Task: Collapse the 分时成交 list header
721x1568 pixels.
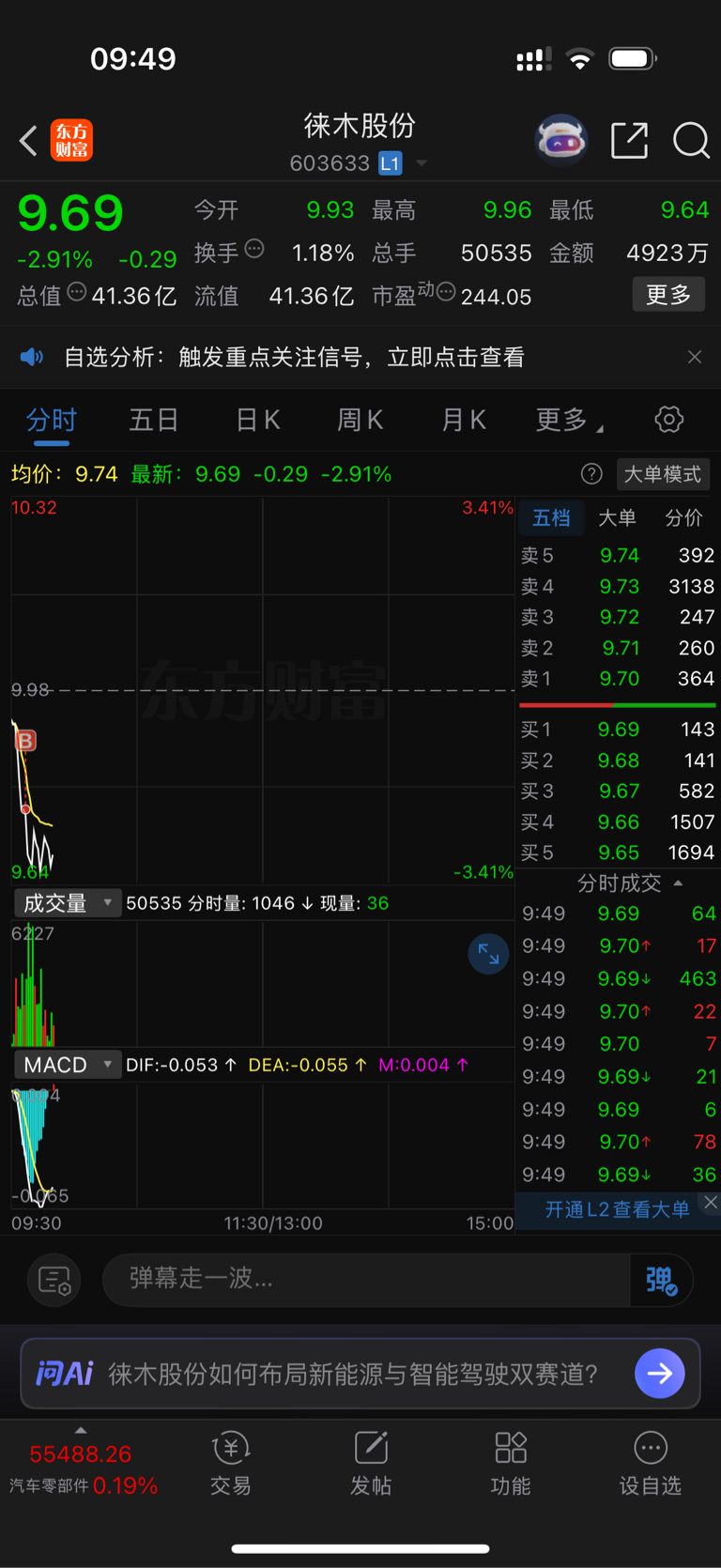Action: (x=629, y=884)
